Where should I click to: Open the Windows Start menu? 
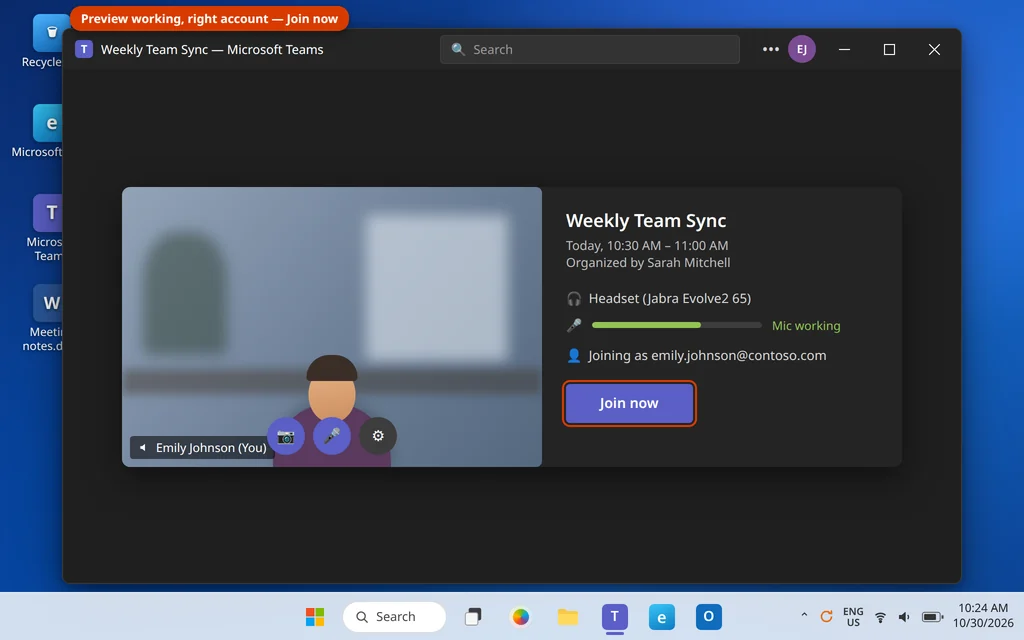pos(315,616)
